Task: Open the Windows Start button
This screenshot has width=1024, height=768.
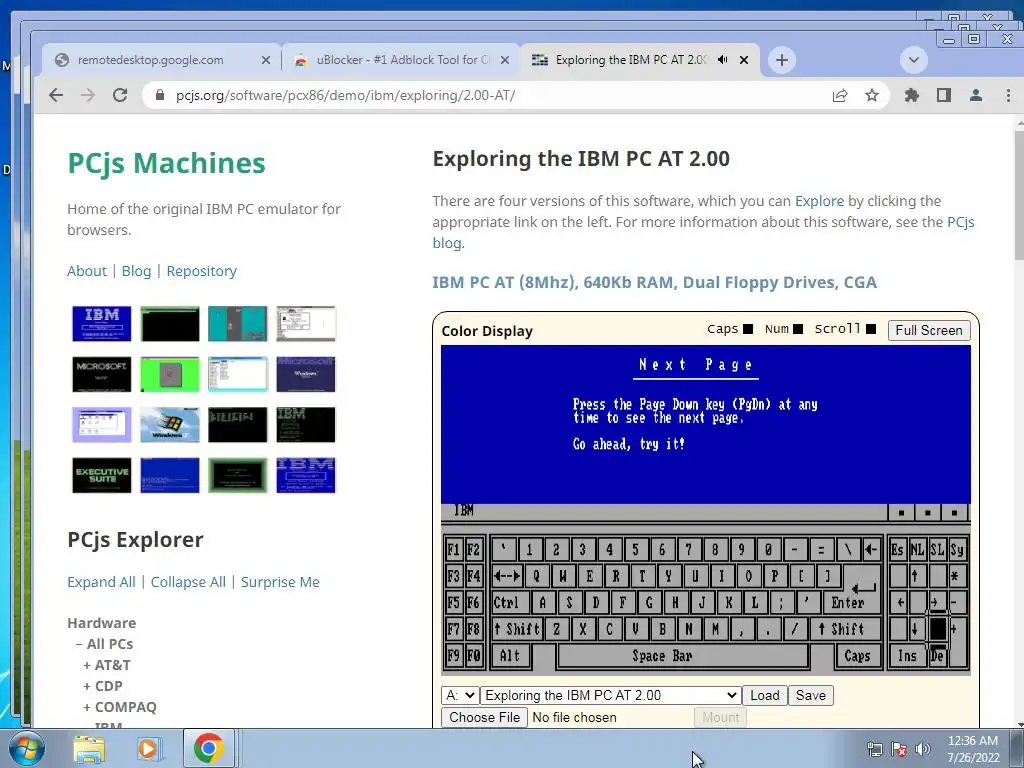Action: (x=27, y=748)
